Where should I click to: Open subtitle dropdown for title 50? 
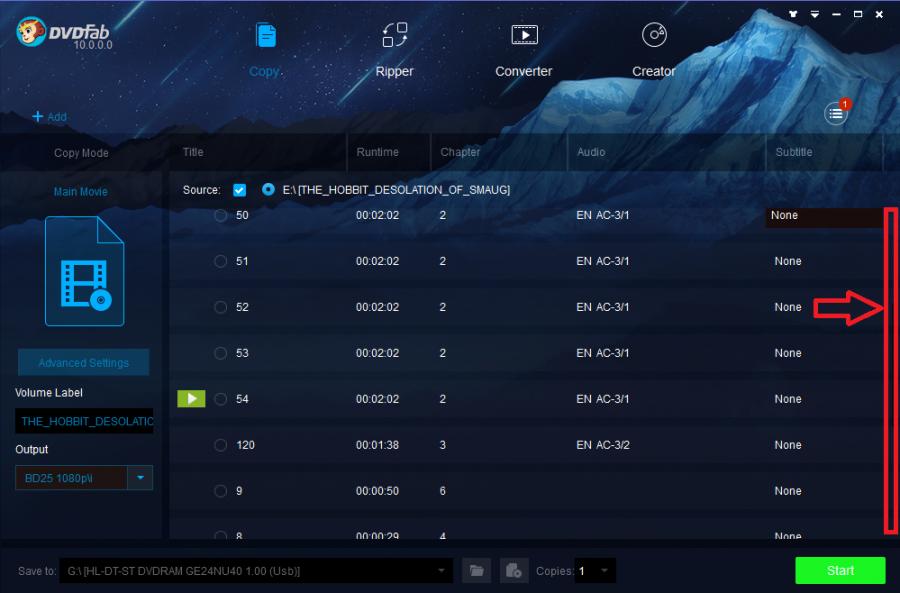[824, 216]
